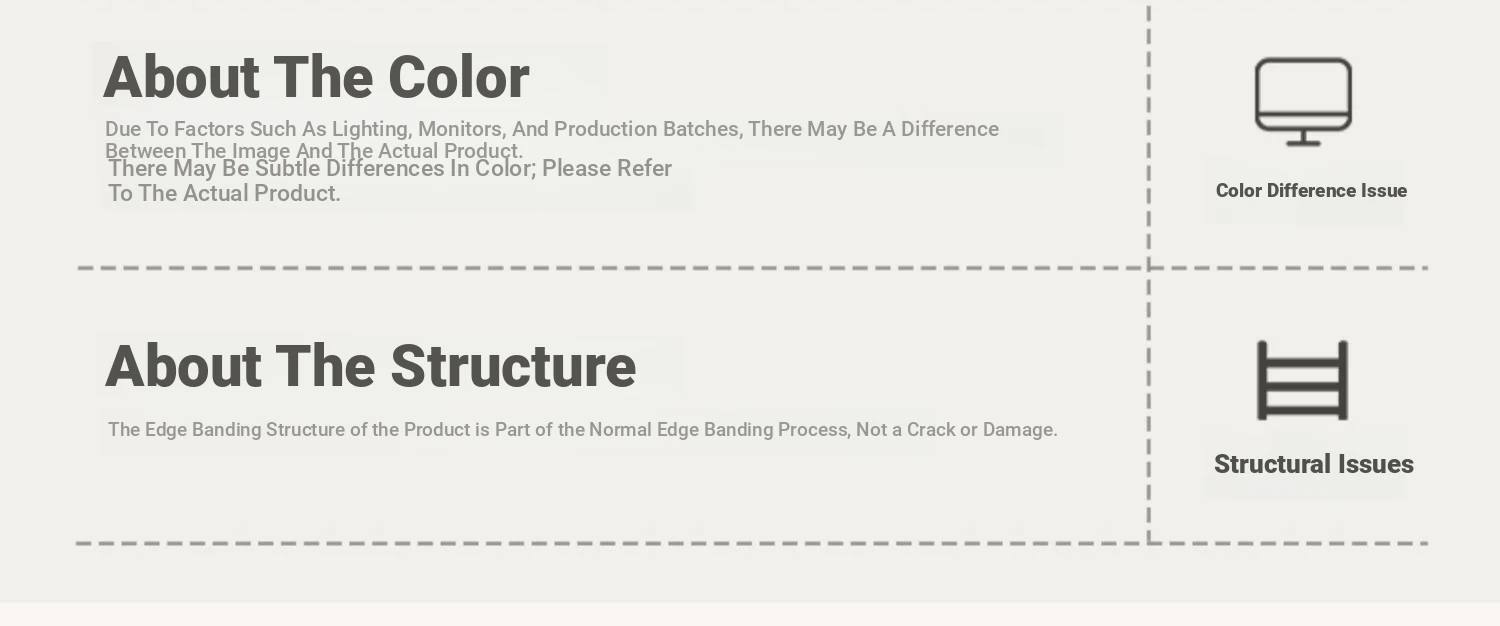Select the Structural Issues label
Screen dimensions: 1500x626
click(1313, 464)
